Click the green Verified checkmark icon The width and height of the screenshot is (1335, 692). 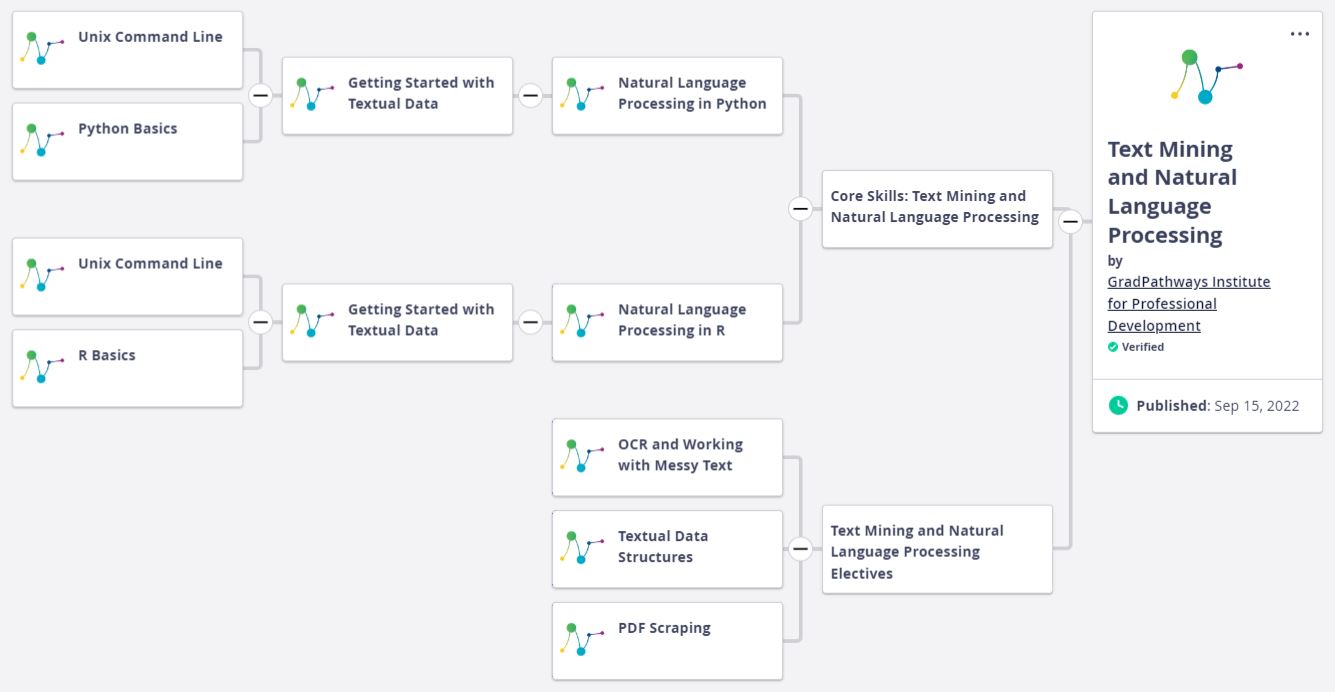(x=1113, y=347)
